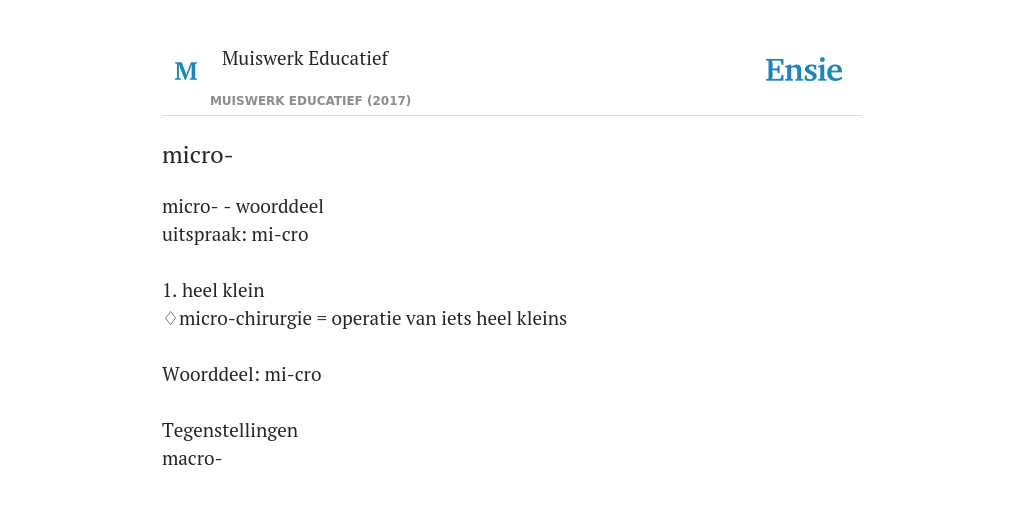Open the Muiswerk Educatief author name

click(305, 58)
